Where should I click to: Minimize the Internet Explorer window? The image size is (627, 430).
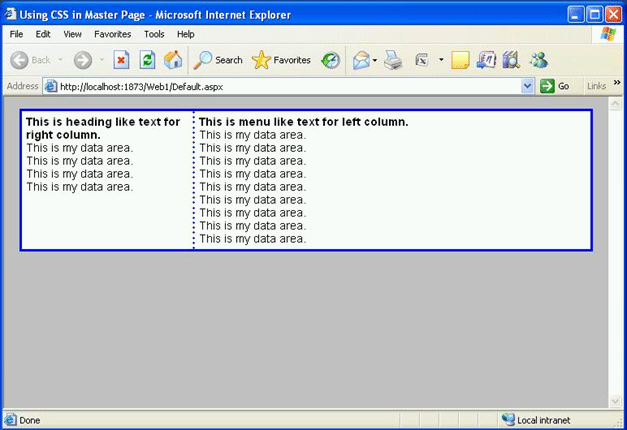click(x=575, y=15)
